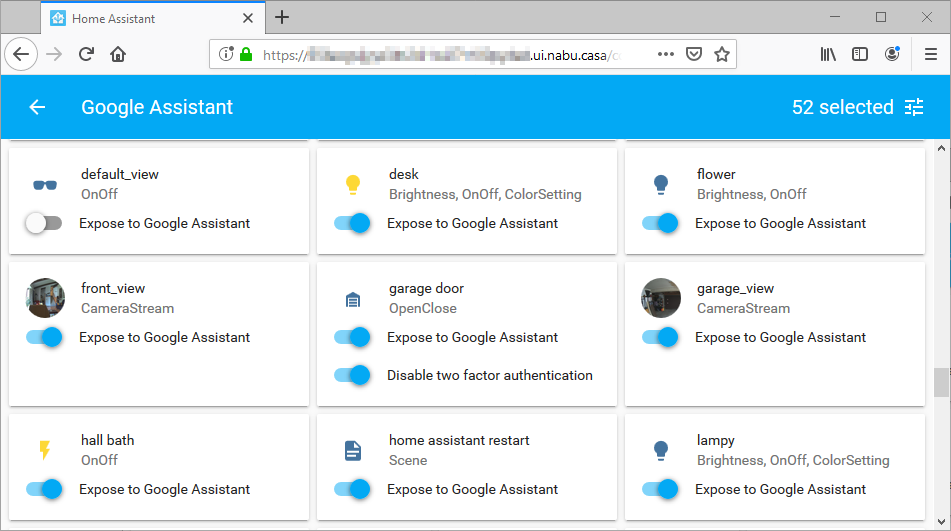Open the Firefox hamburger menu
The width and height of the screenshot is (951, 531).
pyautogui.click(x=930, y=54)
